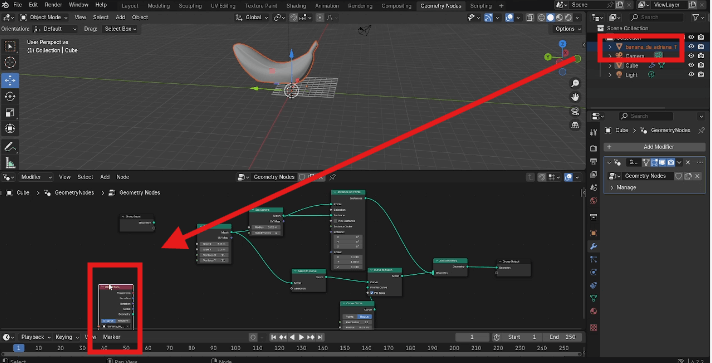Select the Measure tool
This screenshot has width=712, height=363.
coord(10,162)
